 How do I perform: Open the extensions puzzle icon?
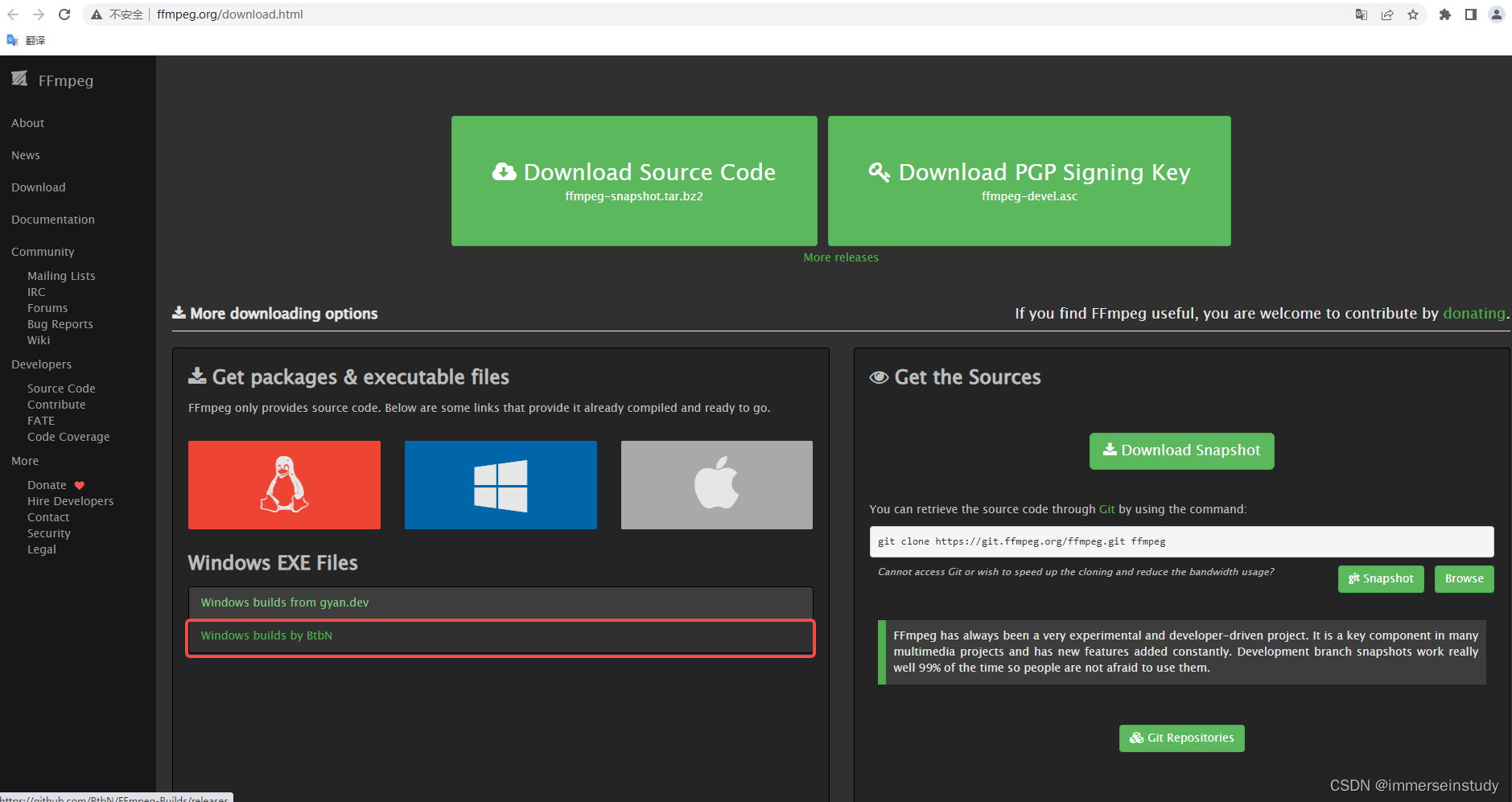1445,14
